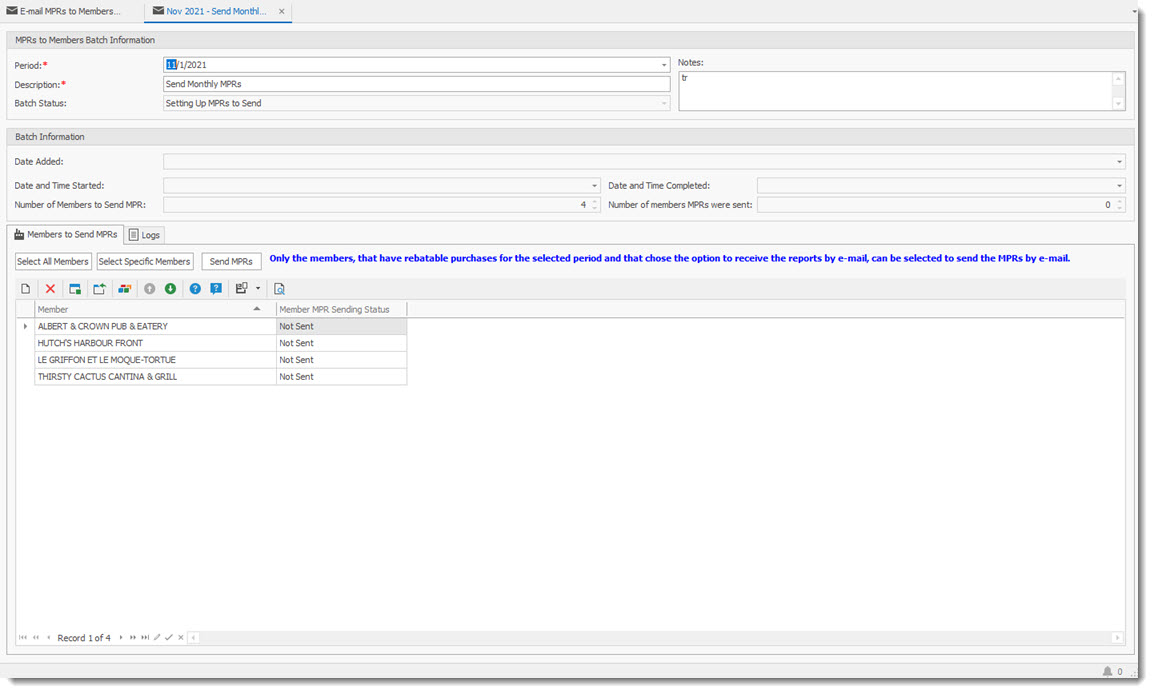Switch to the Logs tab
The height and width of the screenshot is (693, 1153).
[145, 235]
